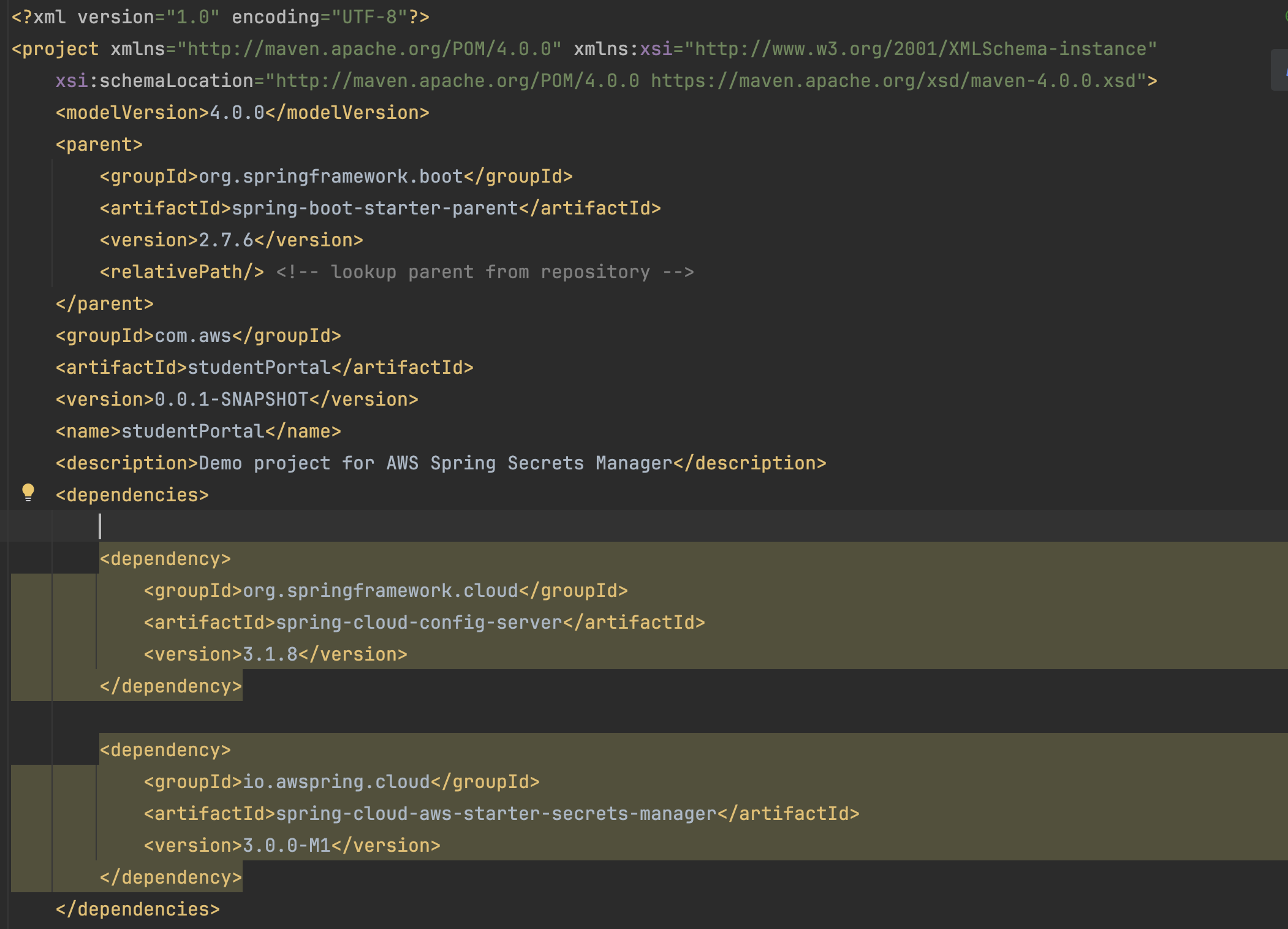Click the opening dependency tag above org.springframework.cloud

click(165, 559)
